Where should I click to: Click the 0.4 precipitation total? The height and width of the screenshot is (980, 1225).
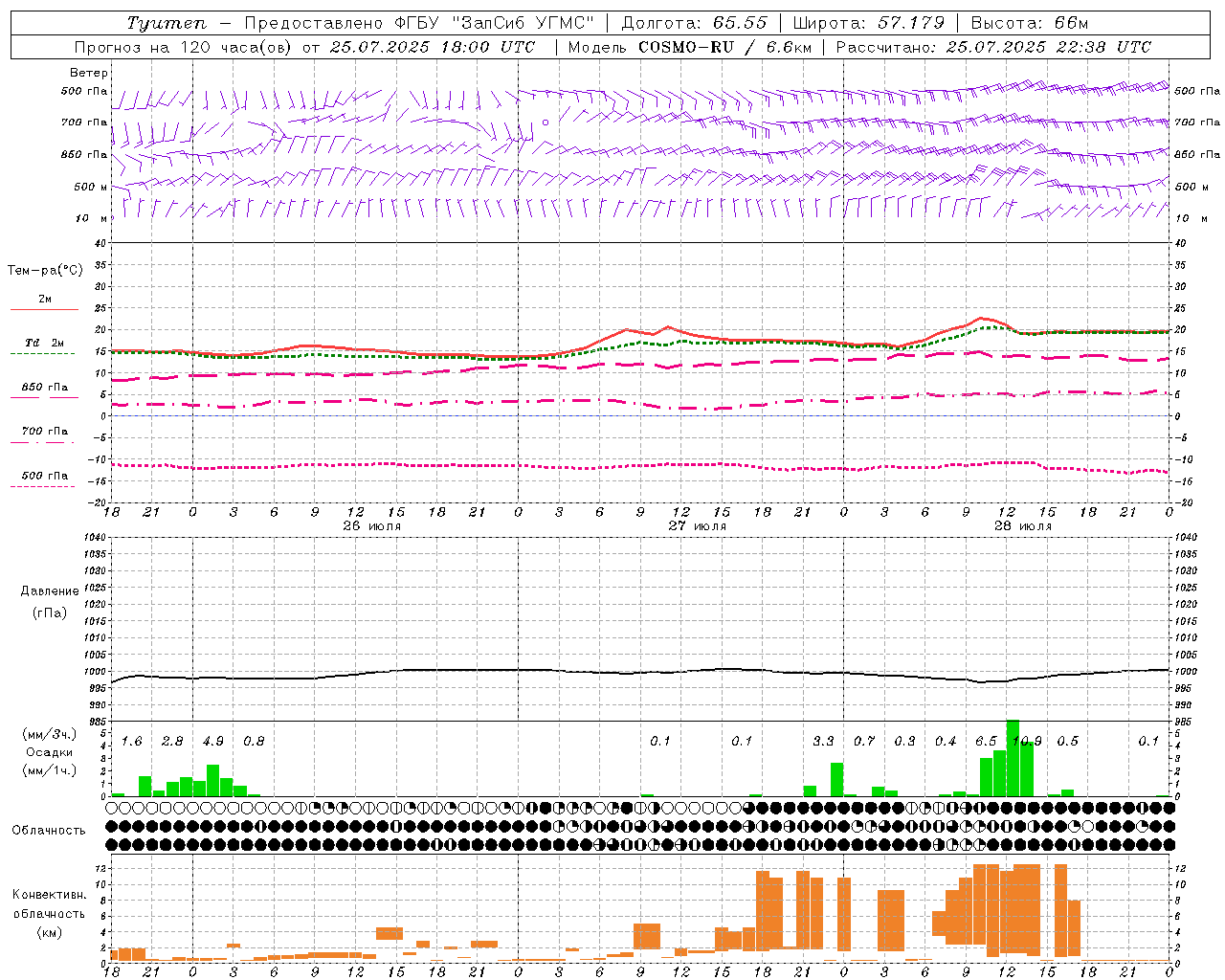tap(946, 742)
